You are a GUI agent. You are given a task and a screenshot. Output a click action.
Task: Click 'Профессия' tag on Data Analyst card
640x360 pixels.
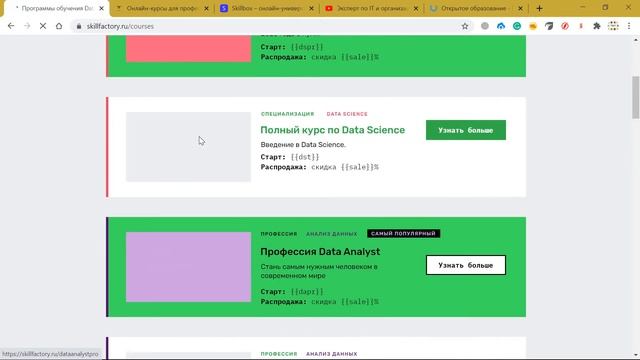click(x=279, y=234)
